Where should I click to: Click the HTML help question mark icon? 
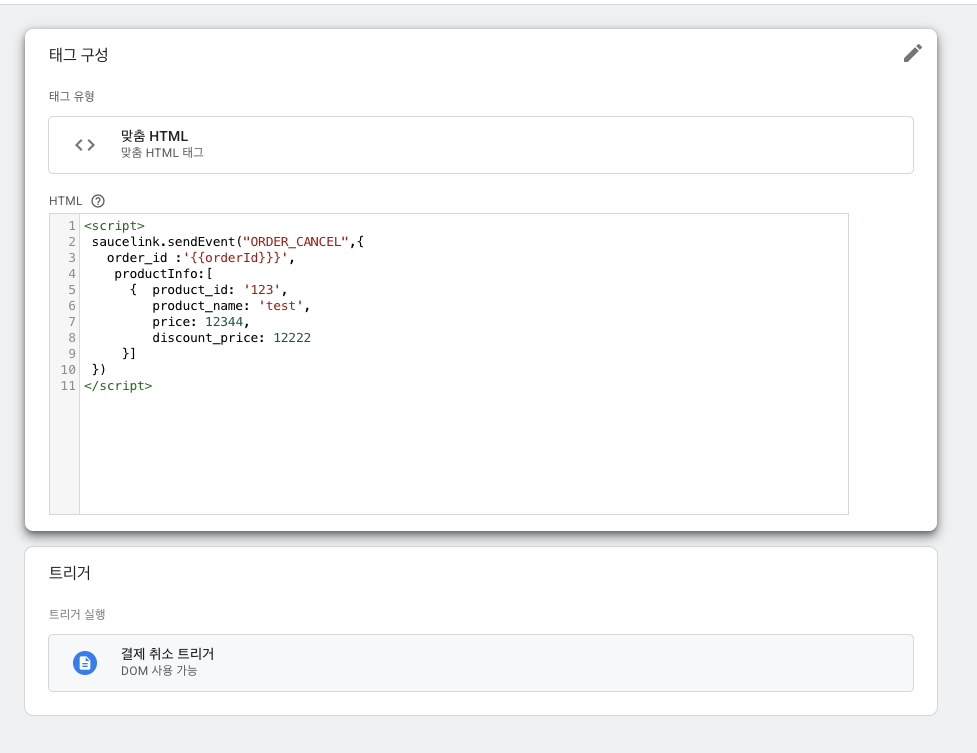point(98,201)
